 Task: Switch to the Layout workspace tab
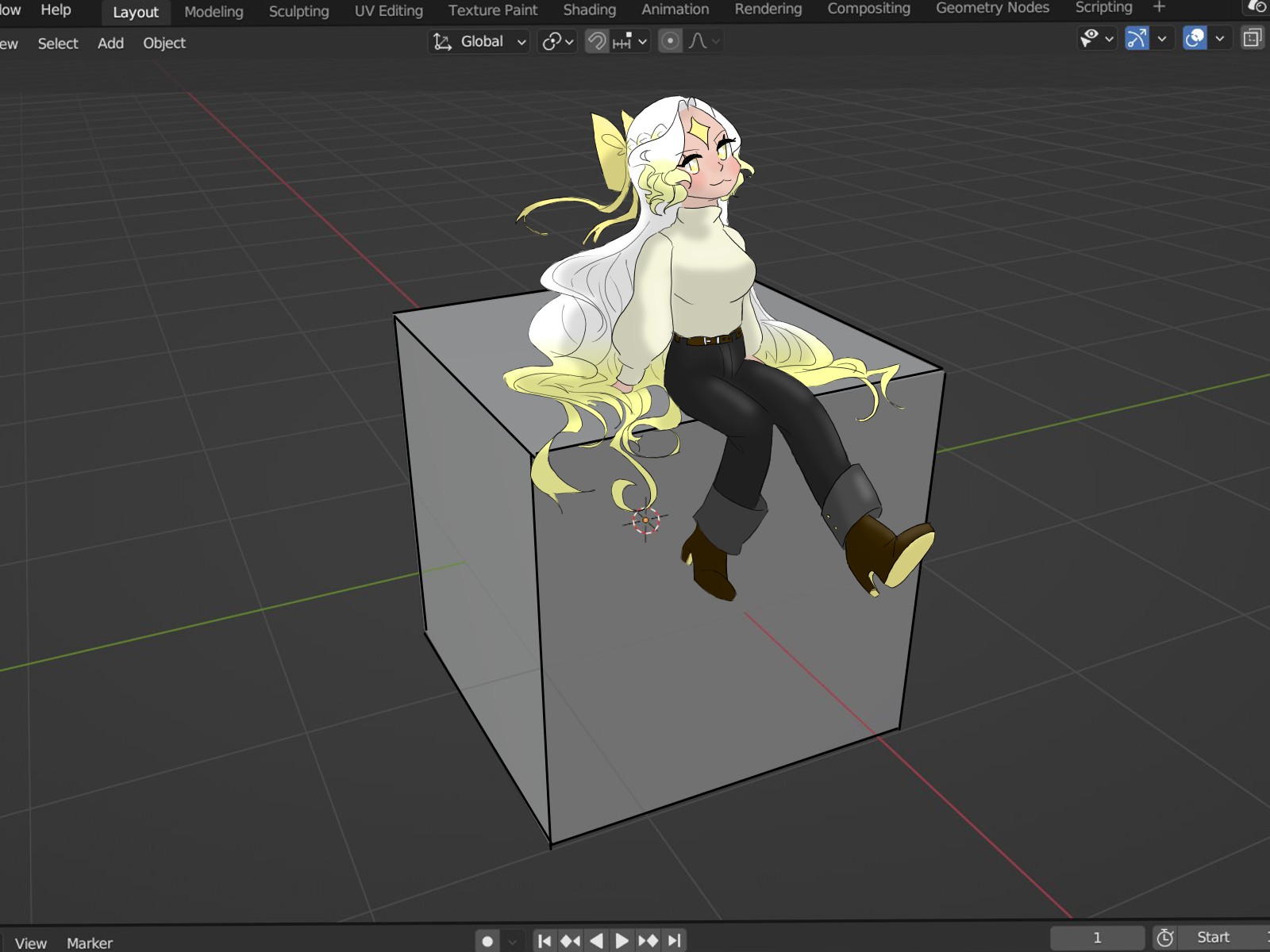136,12
